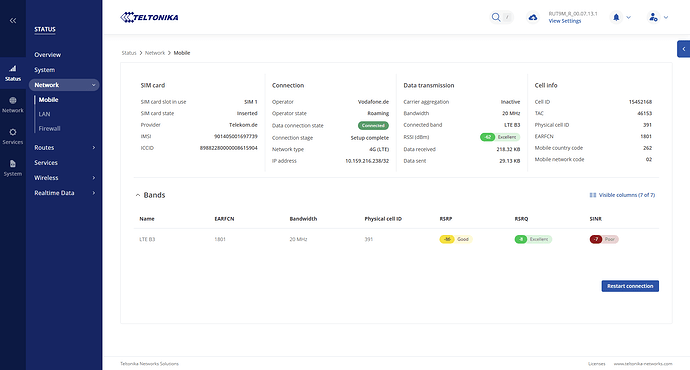Open Visible columns selector

(622, 195)
